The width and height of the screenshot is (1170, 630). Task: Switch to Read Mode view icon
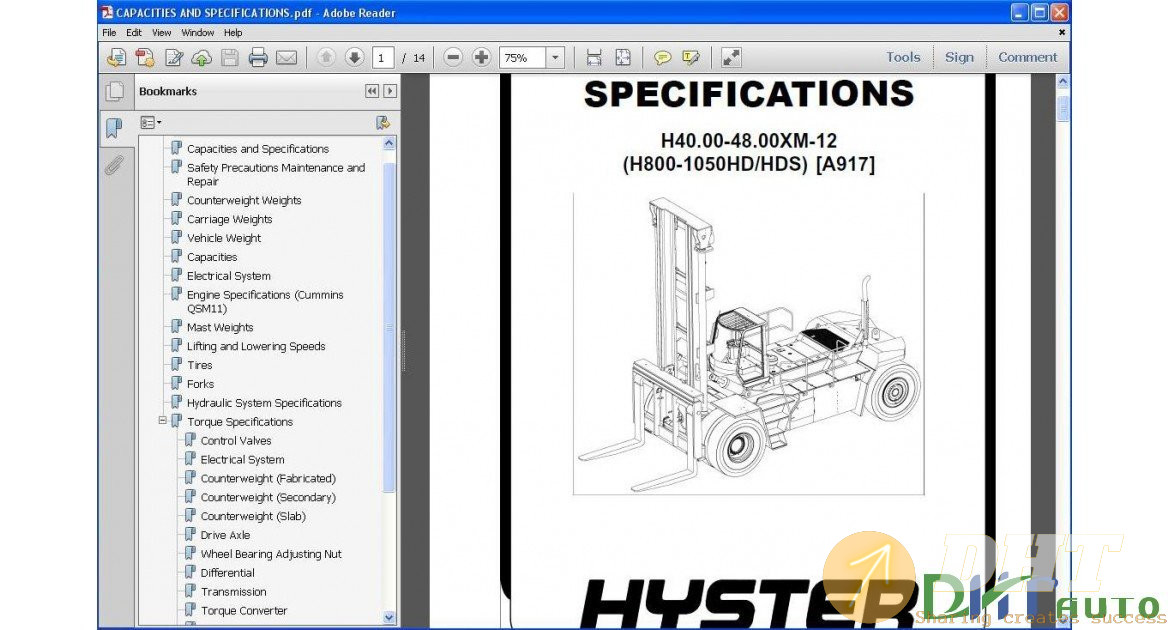pyautogui.click(x=731, y=57)
